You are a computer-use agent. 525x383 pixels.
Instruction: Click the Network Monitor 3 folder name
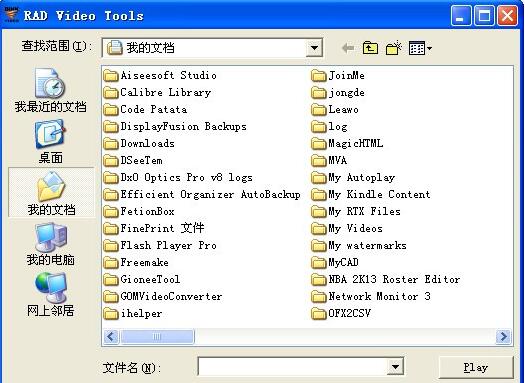(x=379, y=297)
